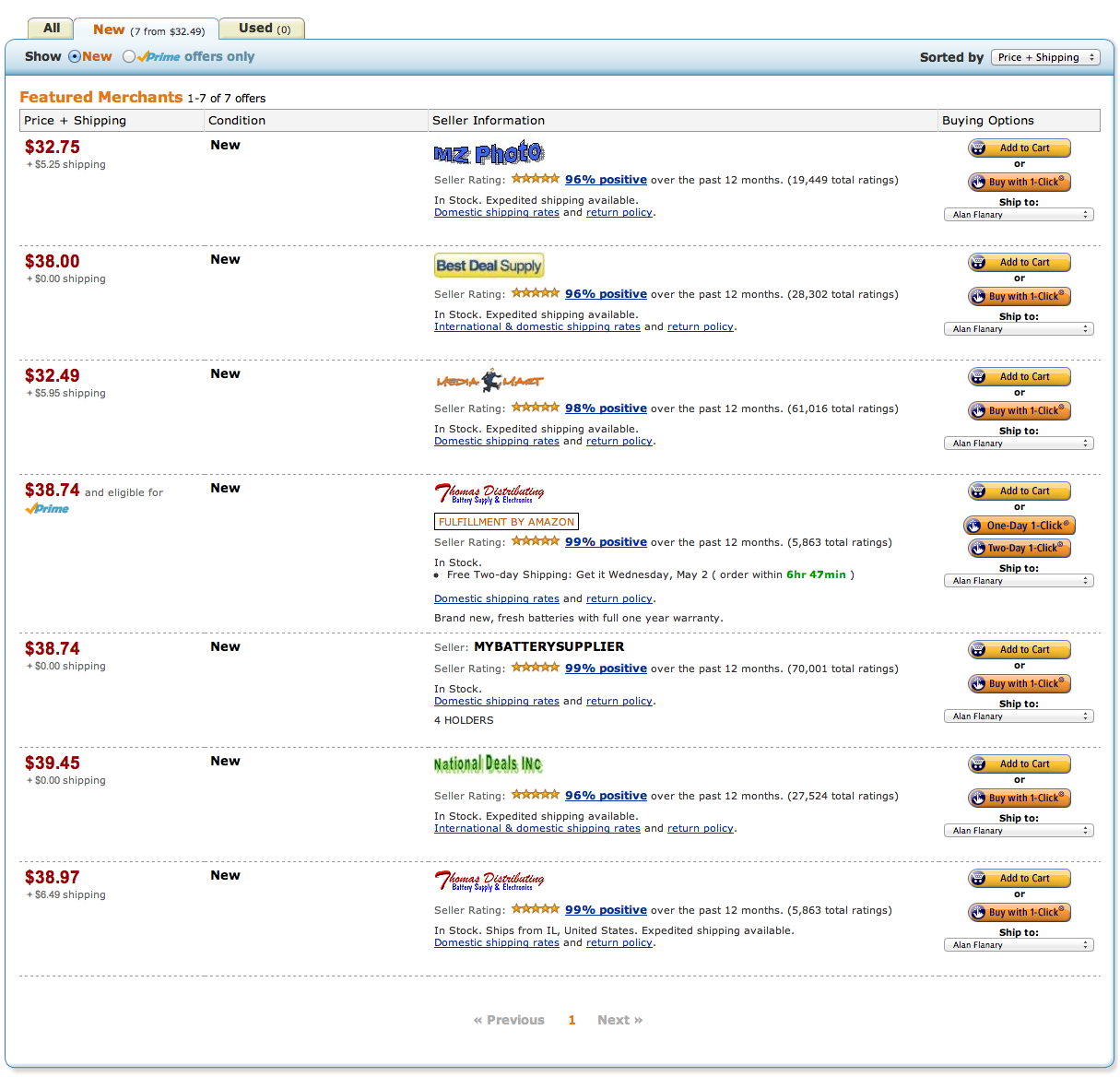Buy the Best Deal Supply offer with 1-Click

1020,296
